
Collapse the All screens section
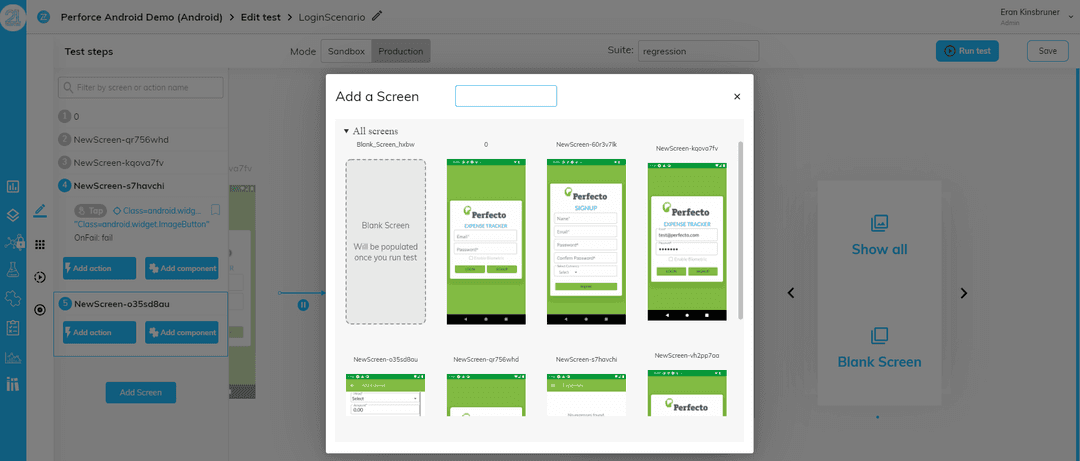[x=346, y=131]
